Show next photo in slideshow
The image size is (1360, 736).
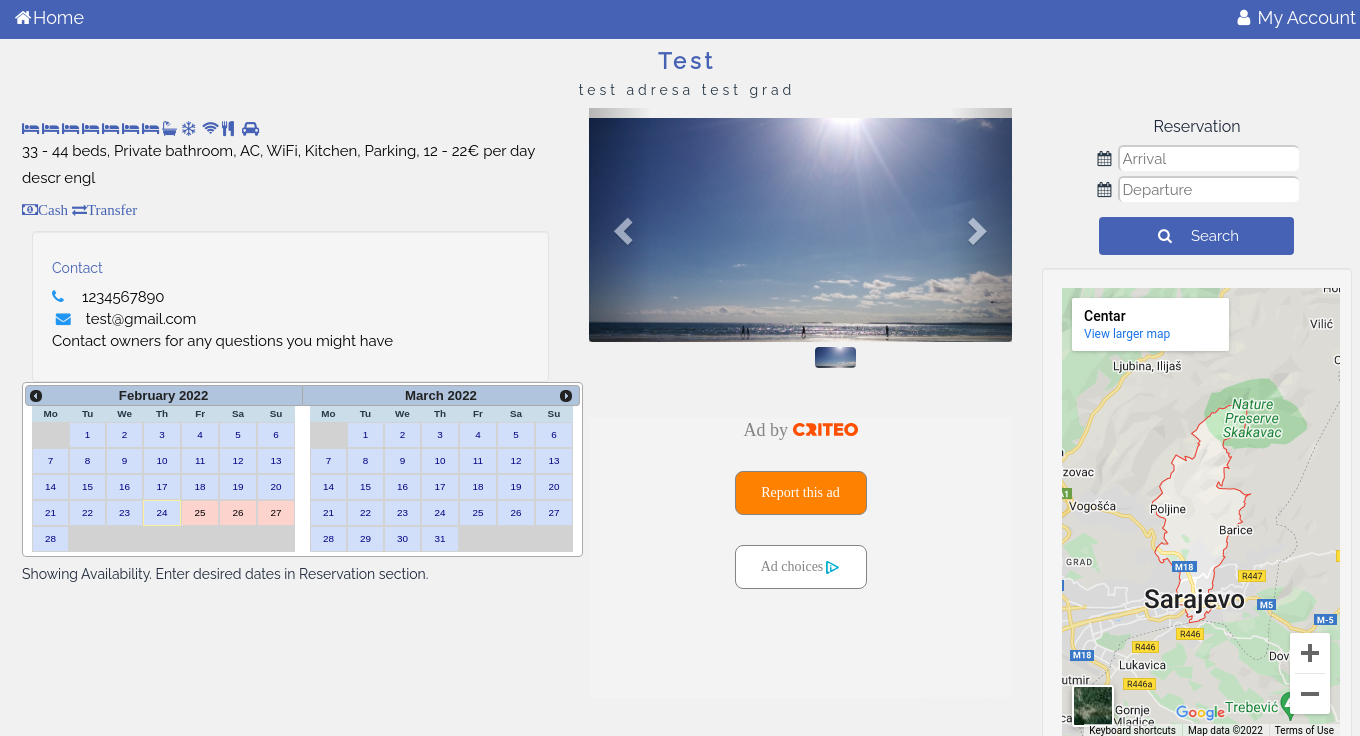pyautogui.click(x=977, y=231)
